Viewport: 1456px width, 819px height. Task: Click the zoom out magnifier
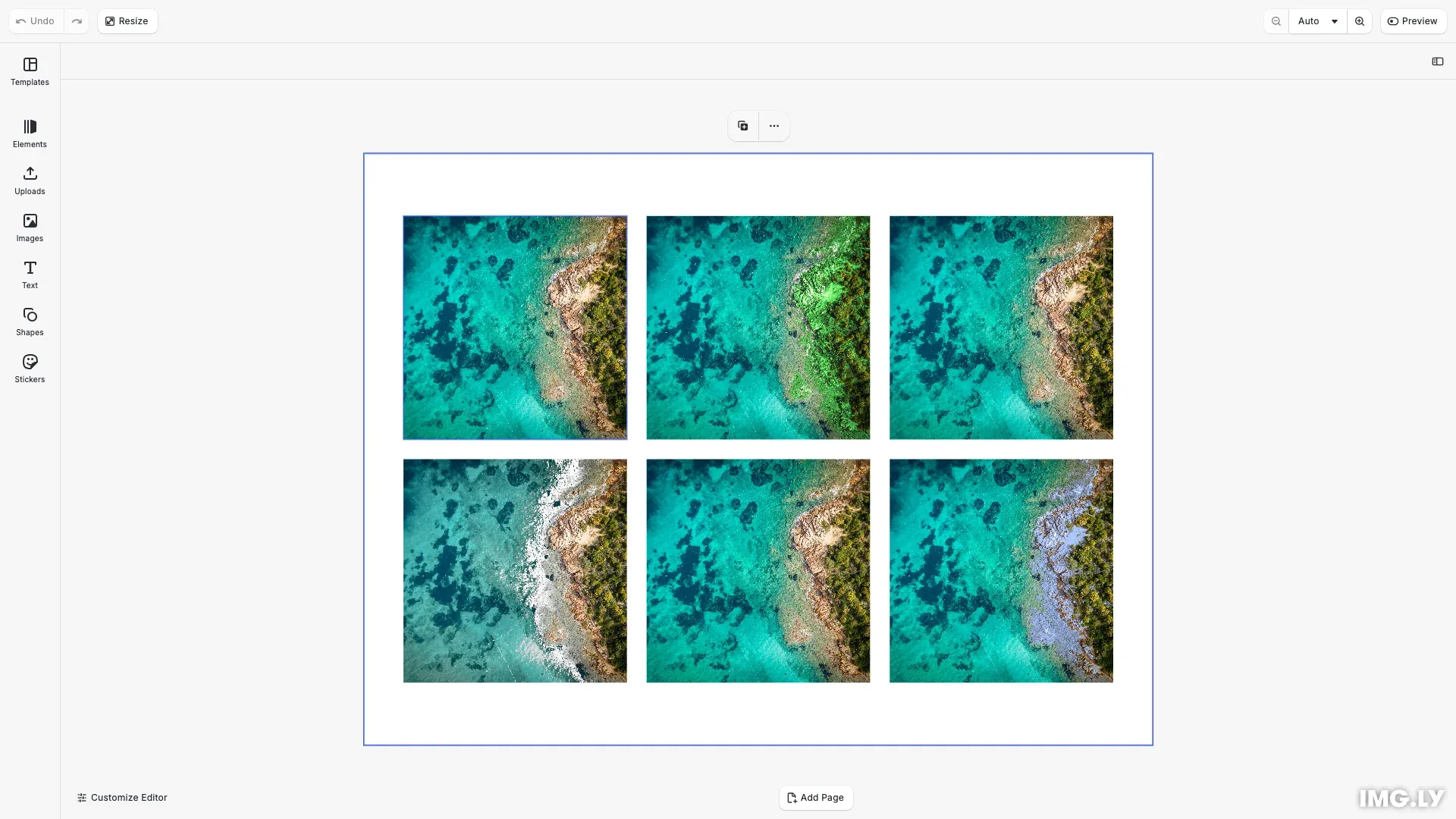tap(1276, 21)
